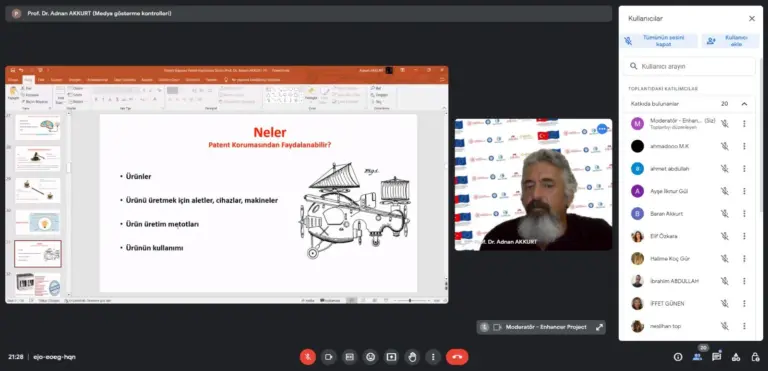Turn on the camera in the call bar
The image size is (768, 371).
pyautogui.click(x=329, y=357)
